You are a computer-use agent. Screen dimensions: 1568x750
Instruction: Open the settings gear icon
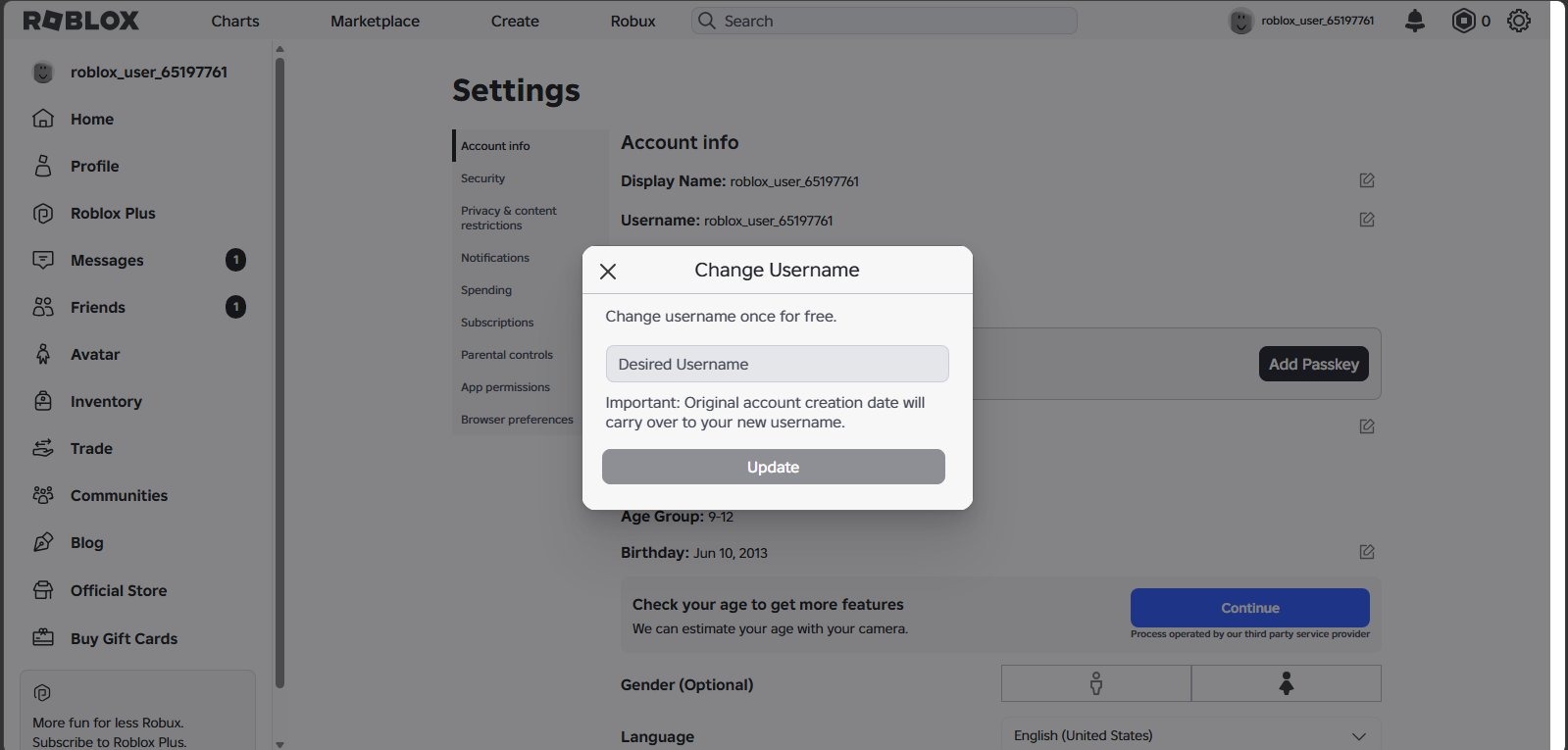[1519, 21]
